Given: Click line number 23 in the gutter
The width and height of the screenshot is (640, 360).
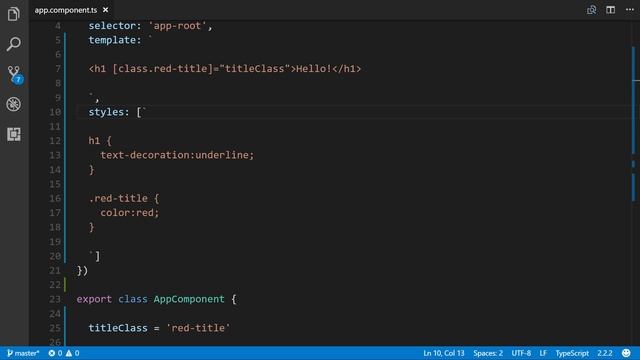Looking at the screenshot, I should (x=55, y=299).
